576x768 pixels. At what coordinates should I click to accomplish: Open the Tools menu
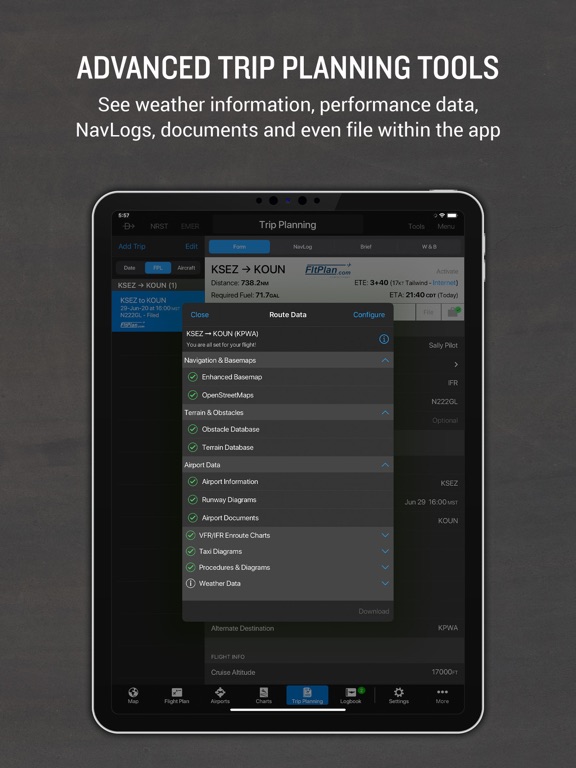coord(416,226)
